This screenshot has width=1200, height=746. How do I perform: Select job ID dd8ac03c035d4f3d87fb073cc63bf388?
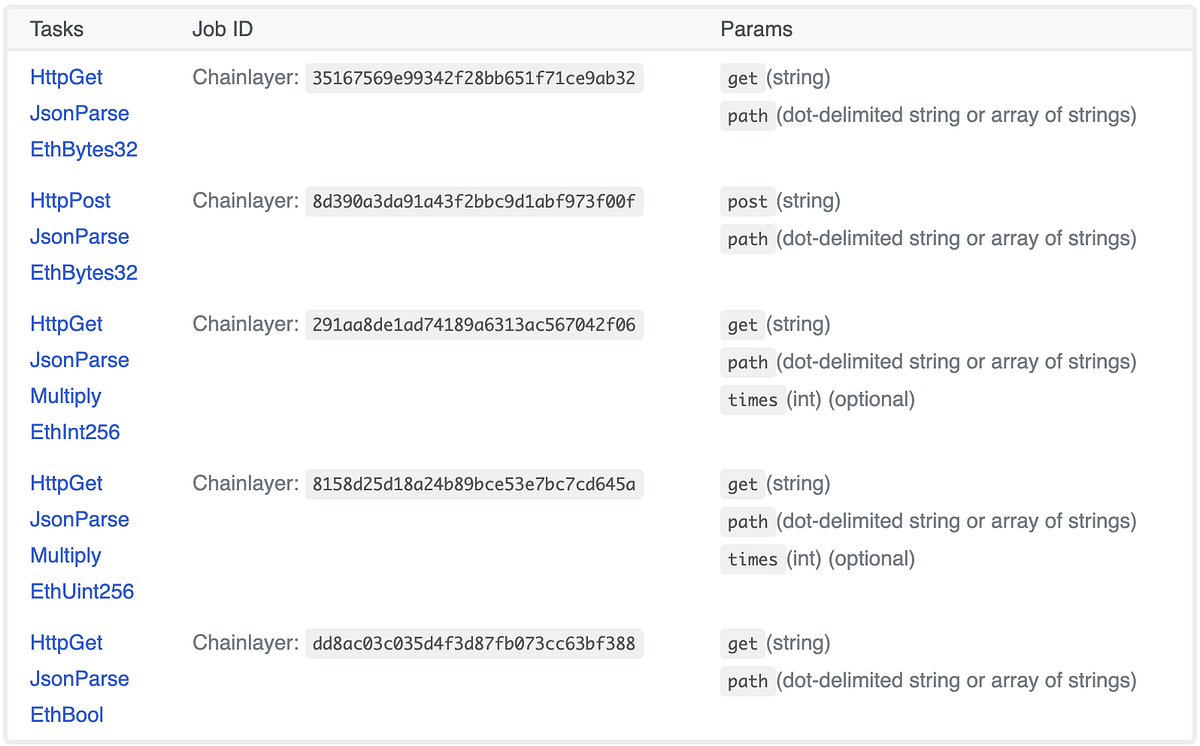[474, 643]
